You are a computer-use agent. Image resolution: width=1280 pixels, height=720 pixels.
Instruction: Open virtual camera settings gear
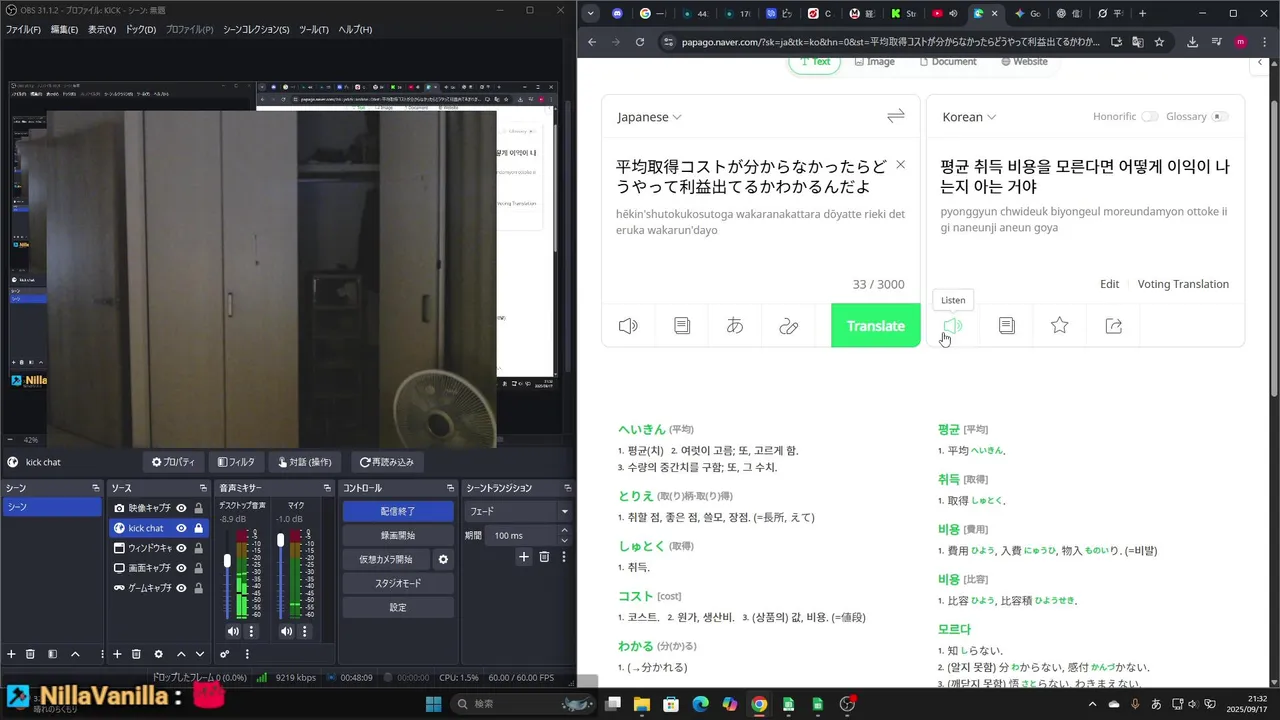click(x=444, y=559)
